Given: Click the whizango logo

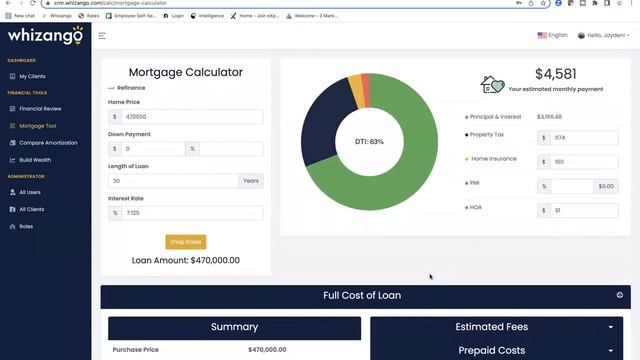Looking at the screenshot, I should tap(45, 35).
